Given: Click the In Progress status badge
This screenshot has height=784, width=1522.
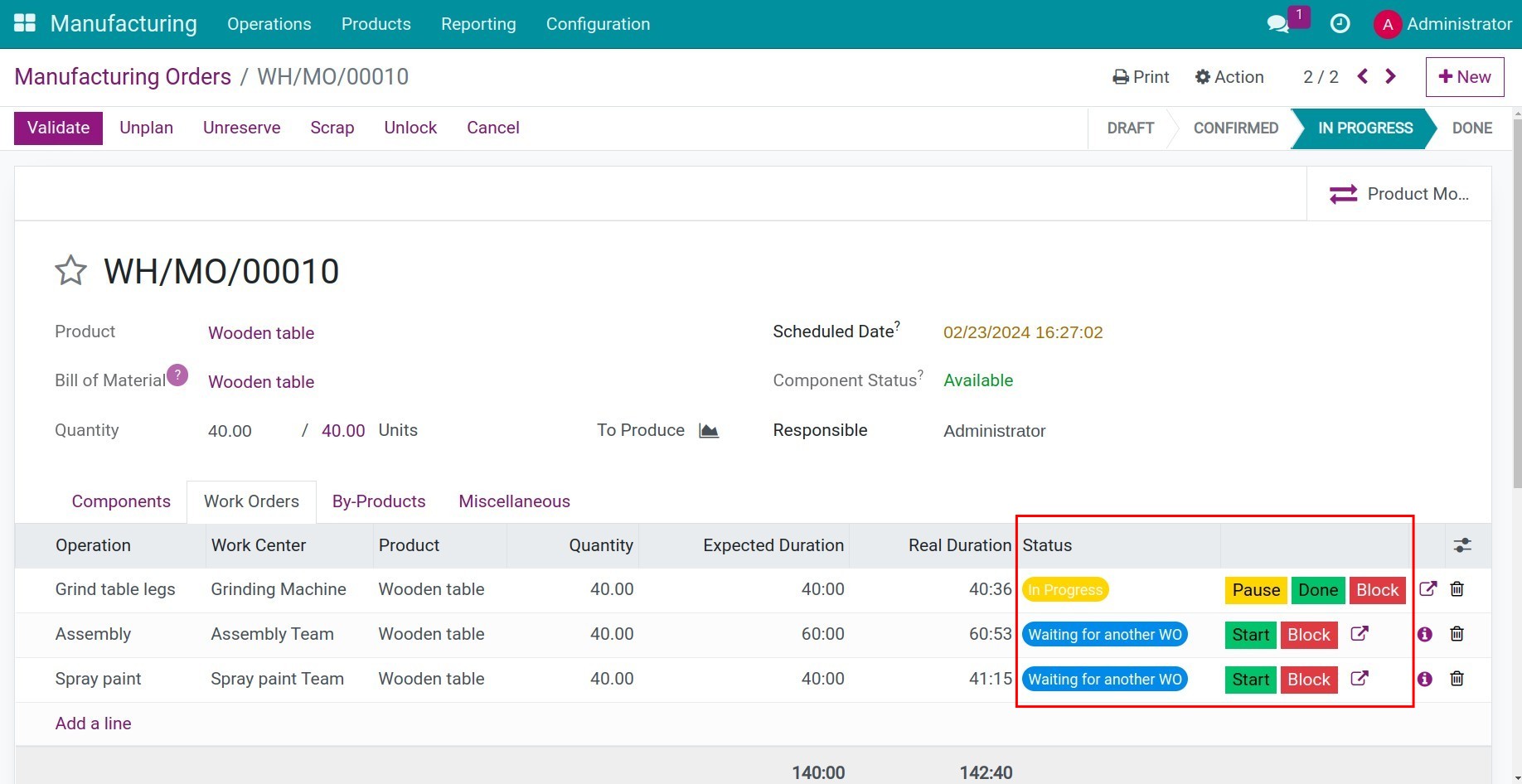Looking at the screenshot, I should 1065,590.
